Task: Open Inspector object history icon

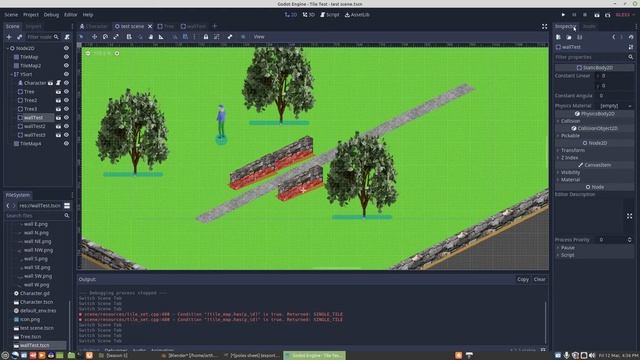Action: coord(631,37)
